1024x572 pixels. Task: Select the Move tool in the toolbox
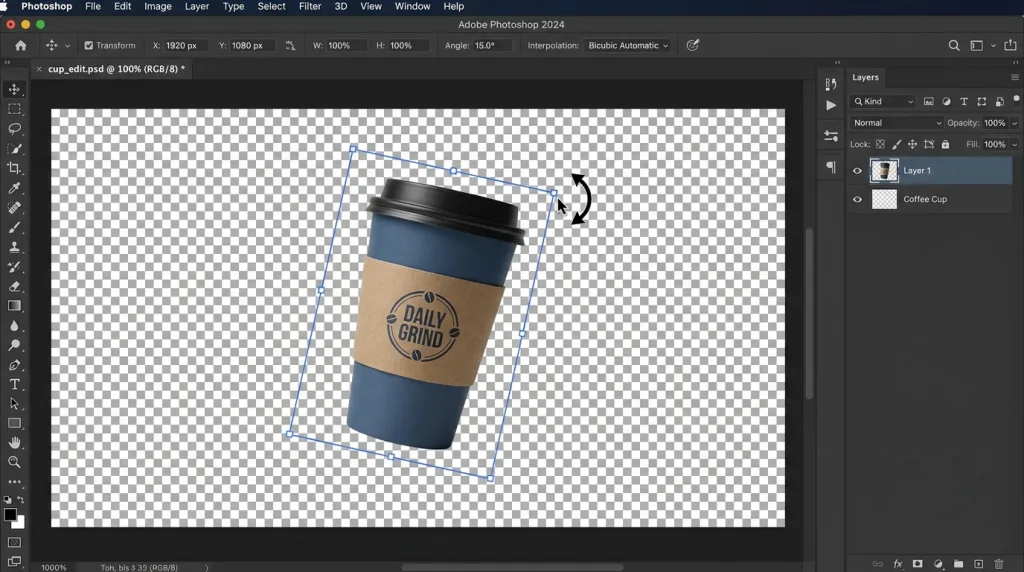pos(14,89)
